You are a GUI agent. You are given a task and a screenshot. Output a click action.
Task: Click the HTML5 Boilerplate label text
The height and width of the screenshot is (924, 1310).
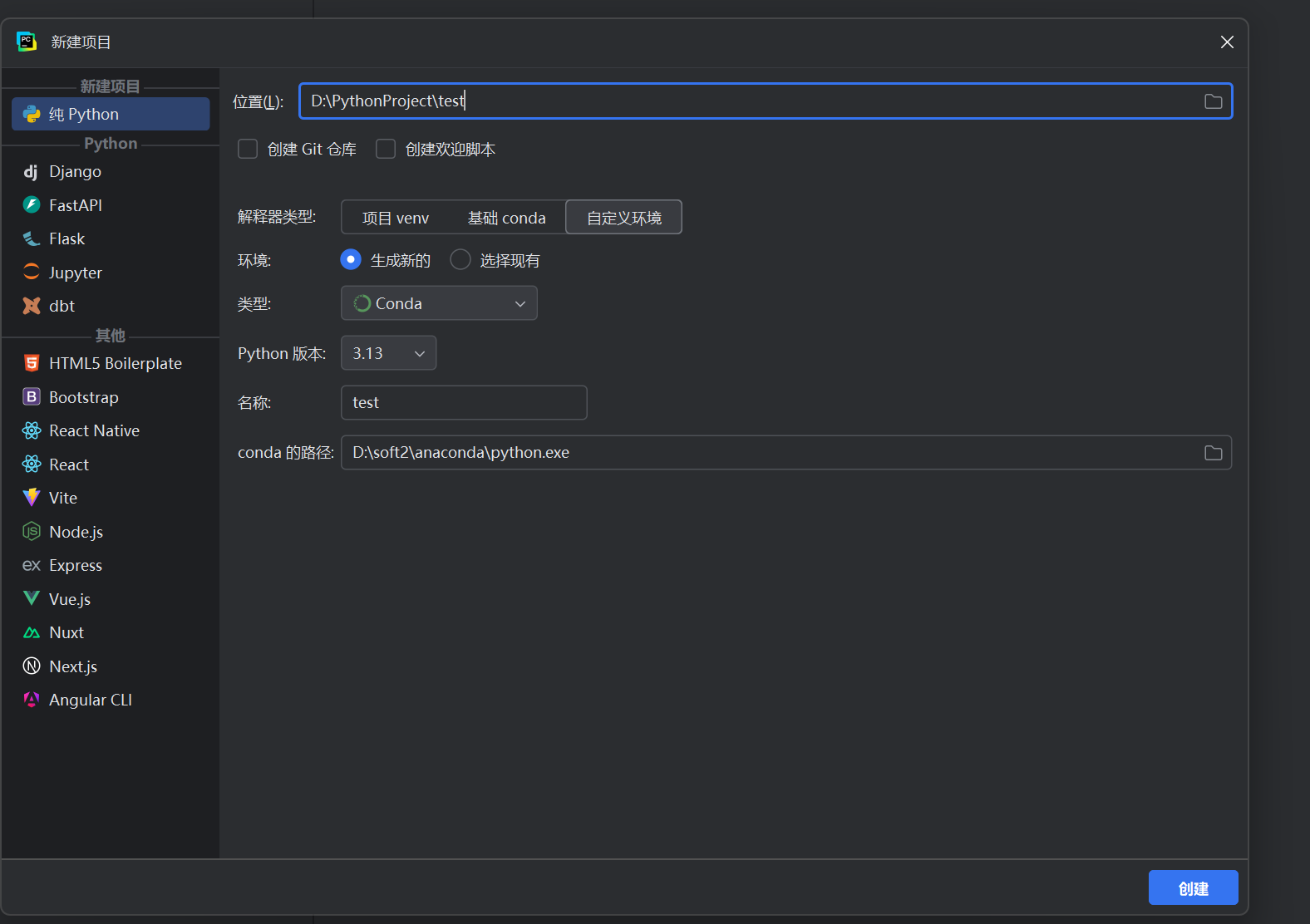pyautogui.click(x=116, y=363)
